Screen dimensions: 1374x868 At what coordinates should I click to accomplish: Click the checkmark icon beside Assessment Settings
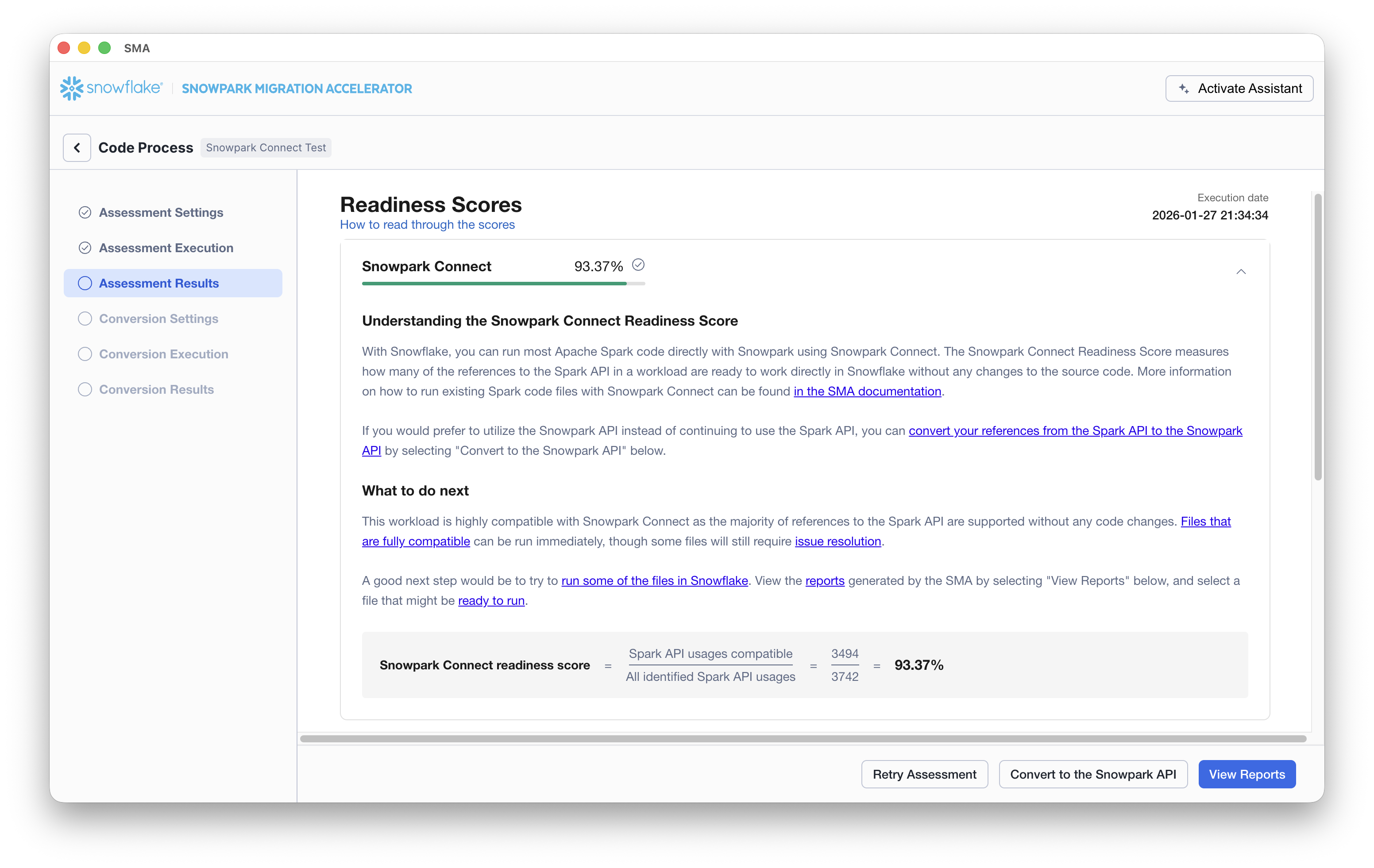pos(85,211)
